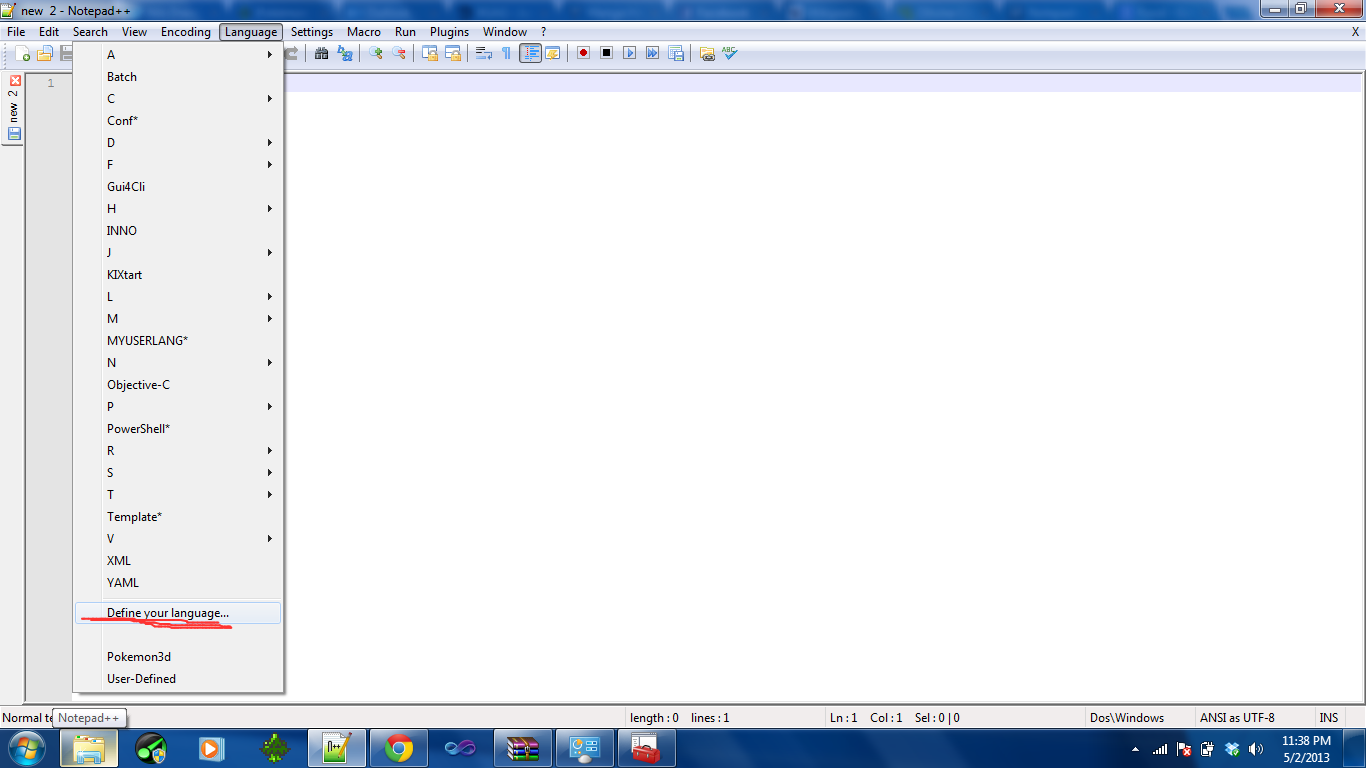
Task: Open the View menu
Action: point(134,32)
